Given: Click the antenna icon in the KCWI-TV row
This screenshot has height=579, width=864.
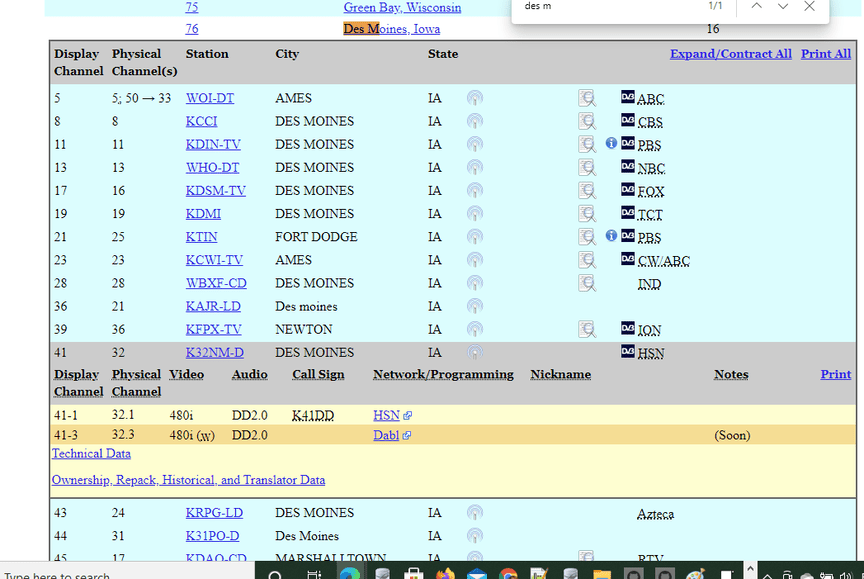Looking at the screenshot, I should tap(474, 260).
